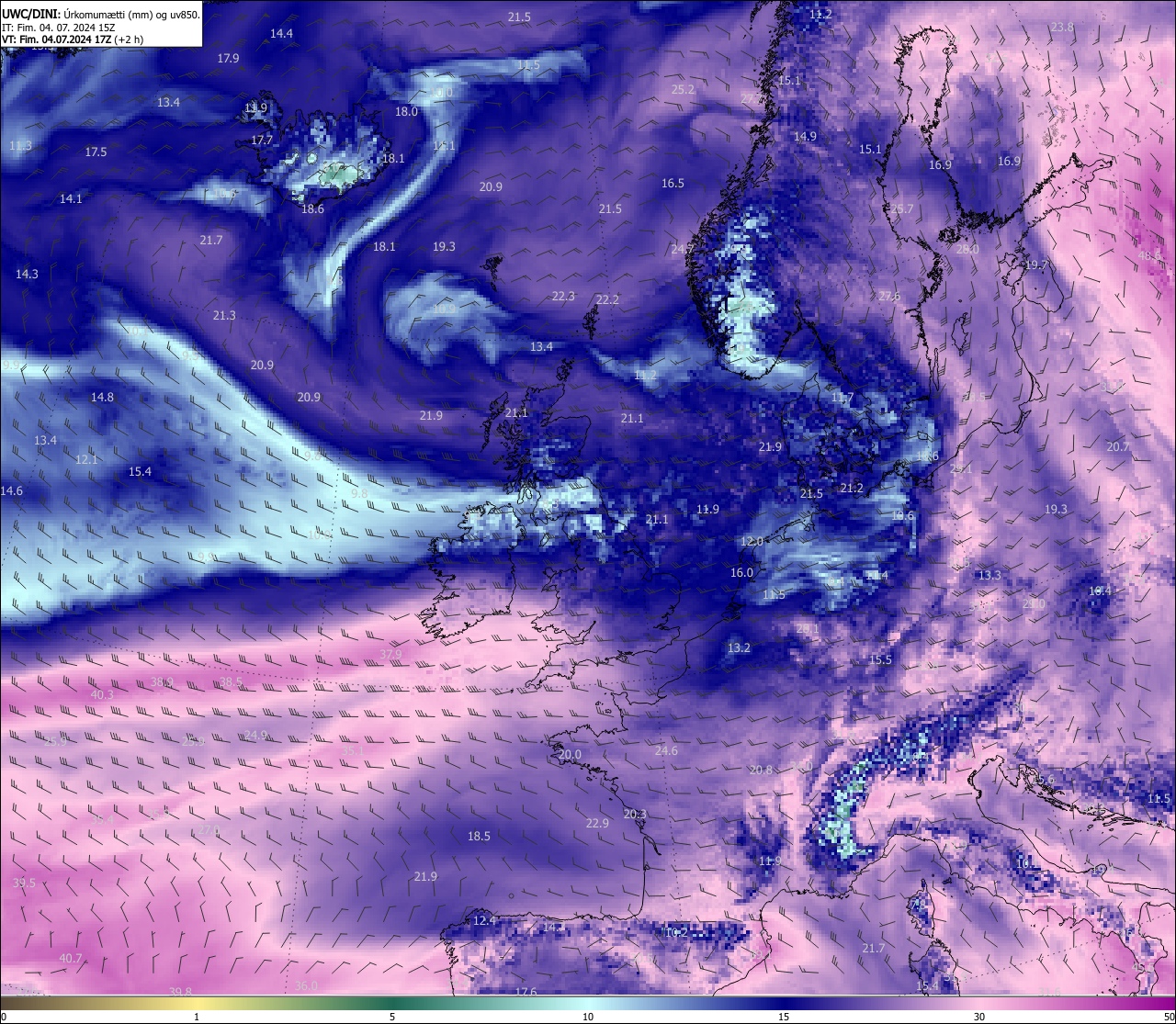Click the 15.5 value label

coord(880,660)
